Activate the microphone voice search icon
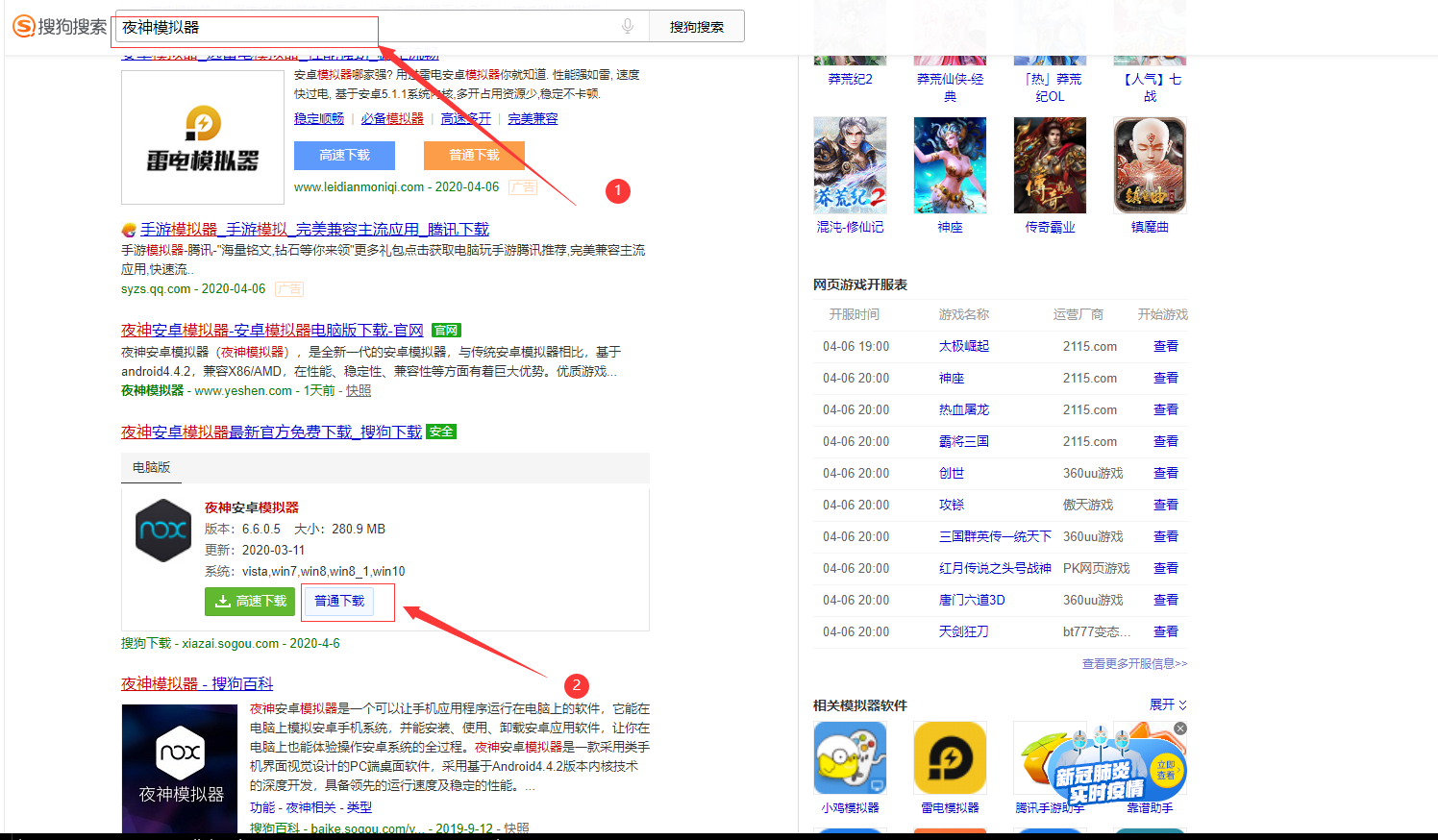 pos(628,26)
